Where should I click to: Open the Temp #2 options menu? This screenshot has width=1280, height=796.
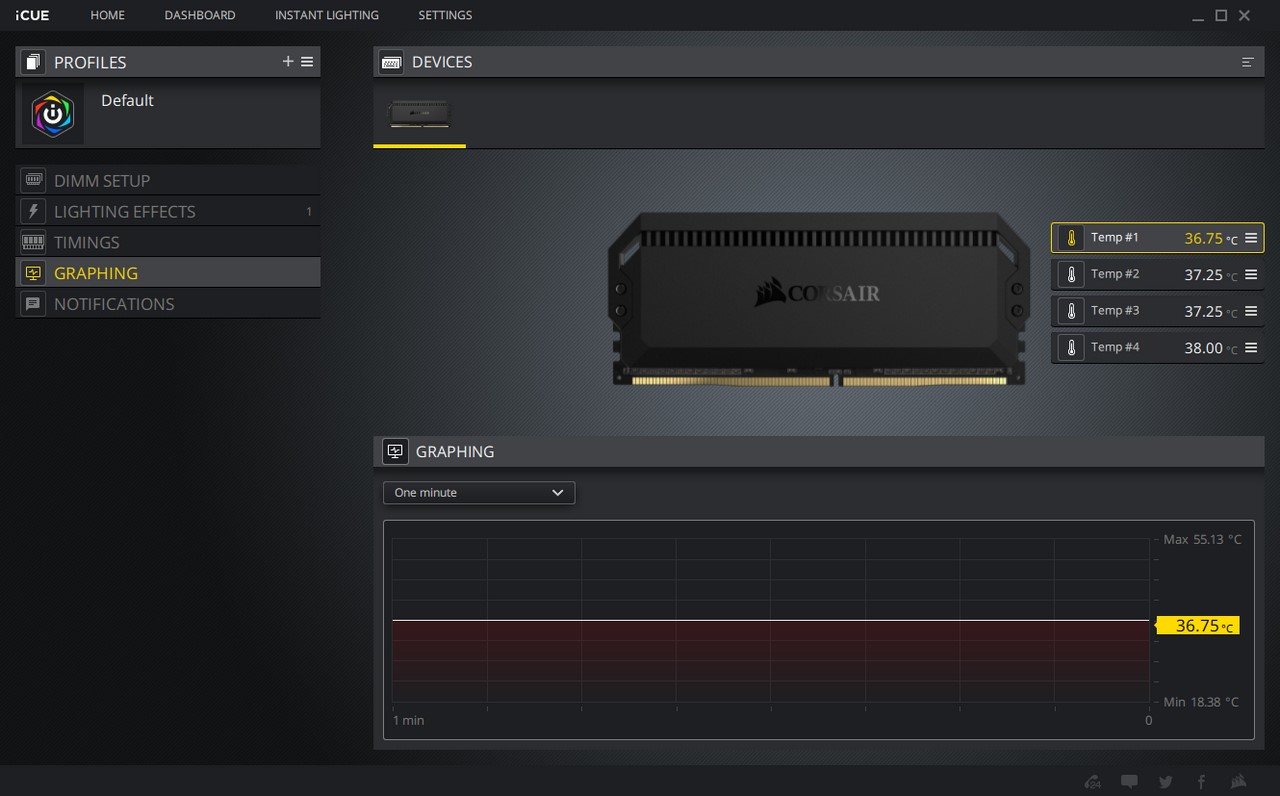click(1251, 274)
